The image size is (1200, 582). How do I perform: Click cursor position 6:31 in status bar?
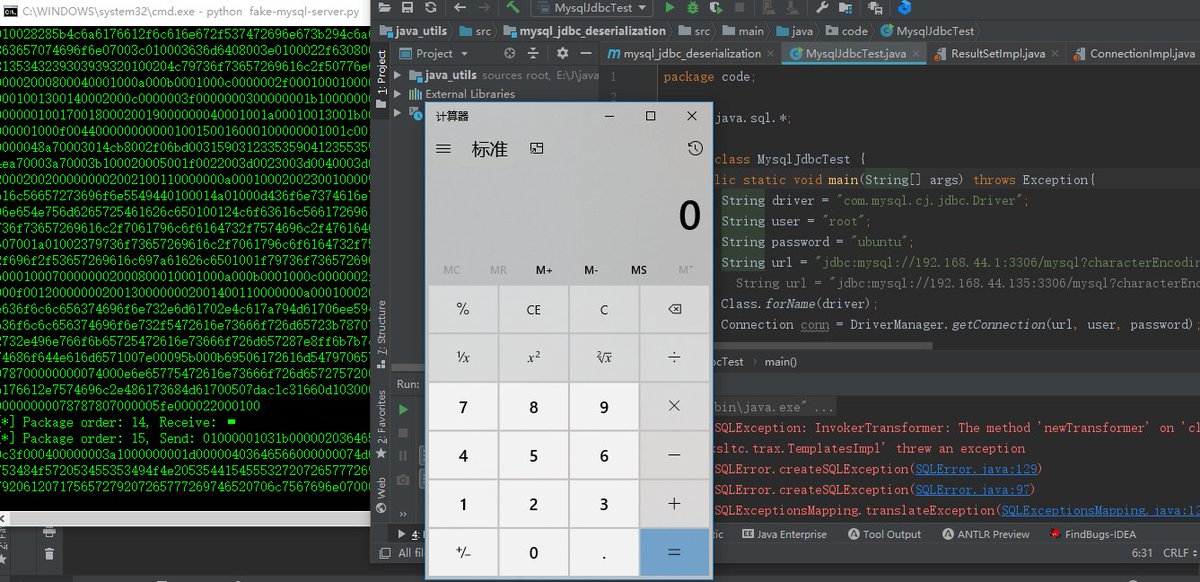(1142, 553)
